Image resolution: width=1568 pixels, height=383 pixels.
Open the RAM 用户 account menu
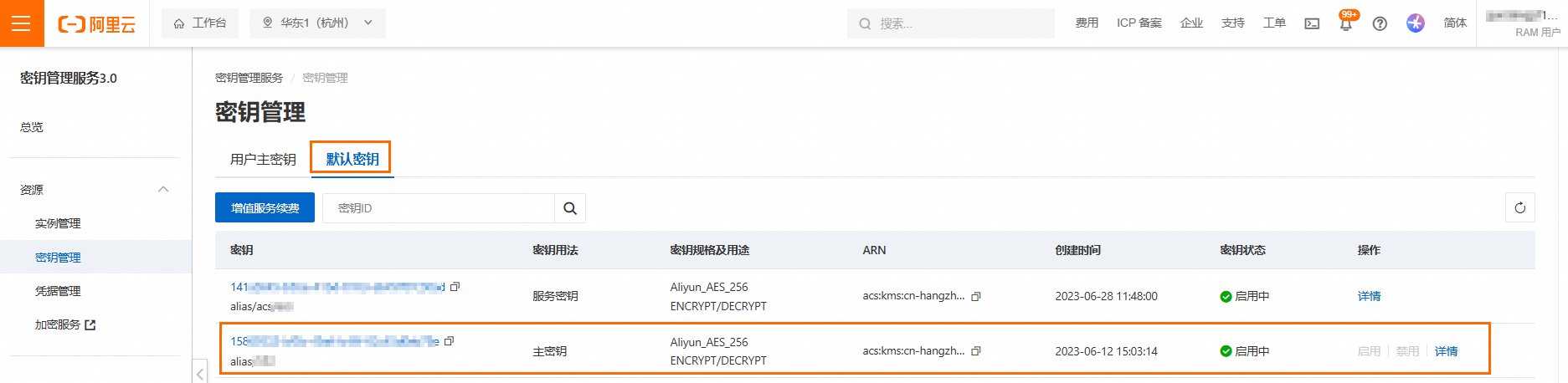1523,23
